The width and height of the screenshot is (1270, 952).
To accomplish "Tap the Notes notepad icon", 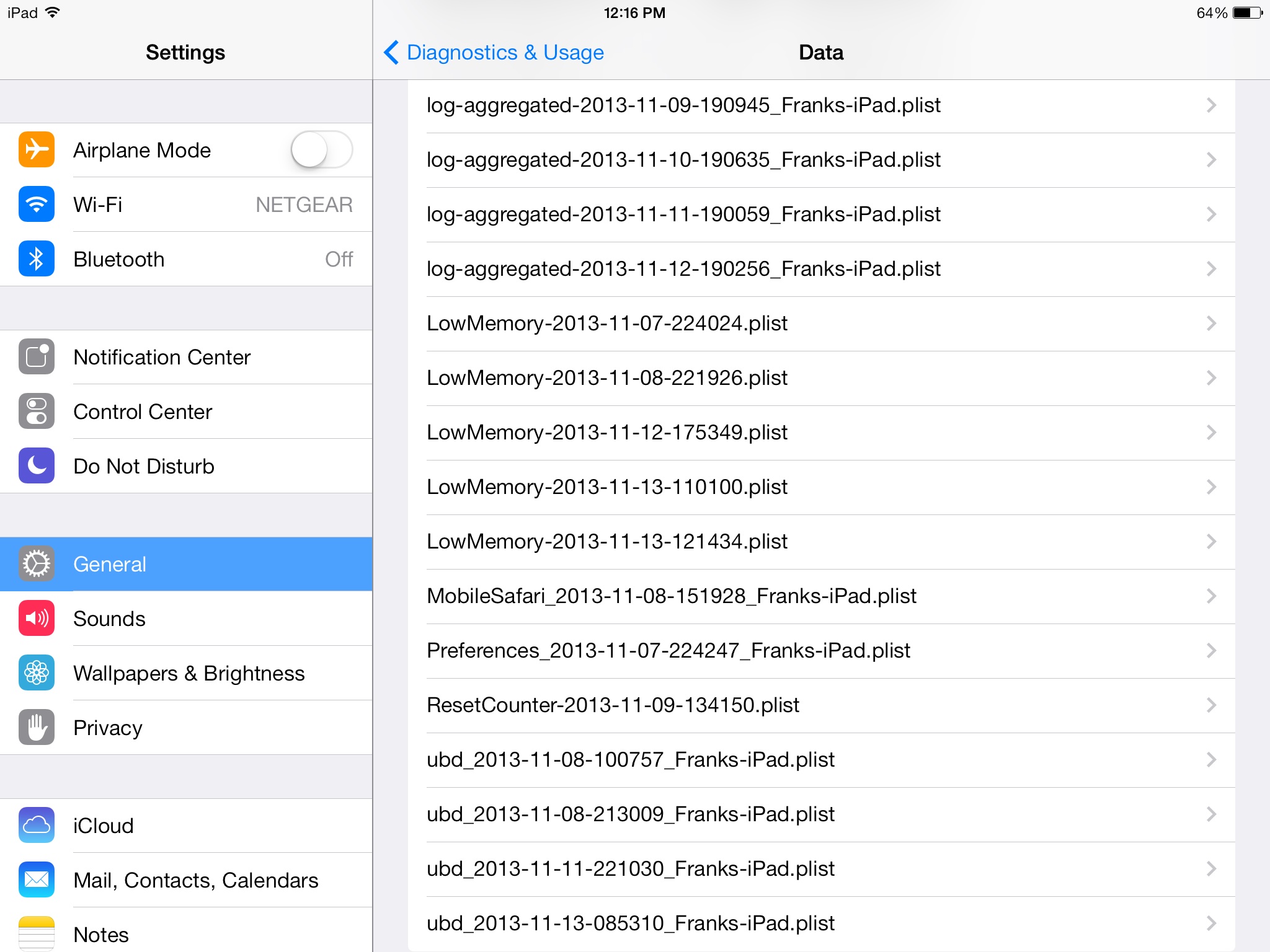I will [x=37, y=934].
